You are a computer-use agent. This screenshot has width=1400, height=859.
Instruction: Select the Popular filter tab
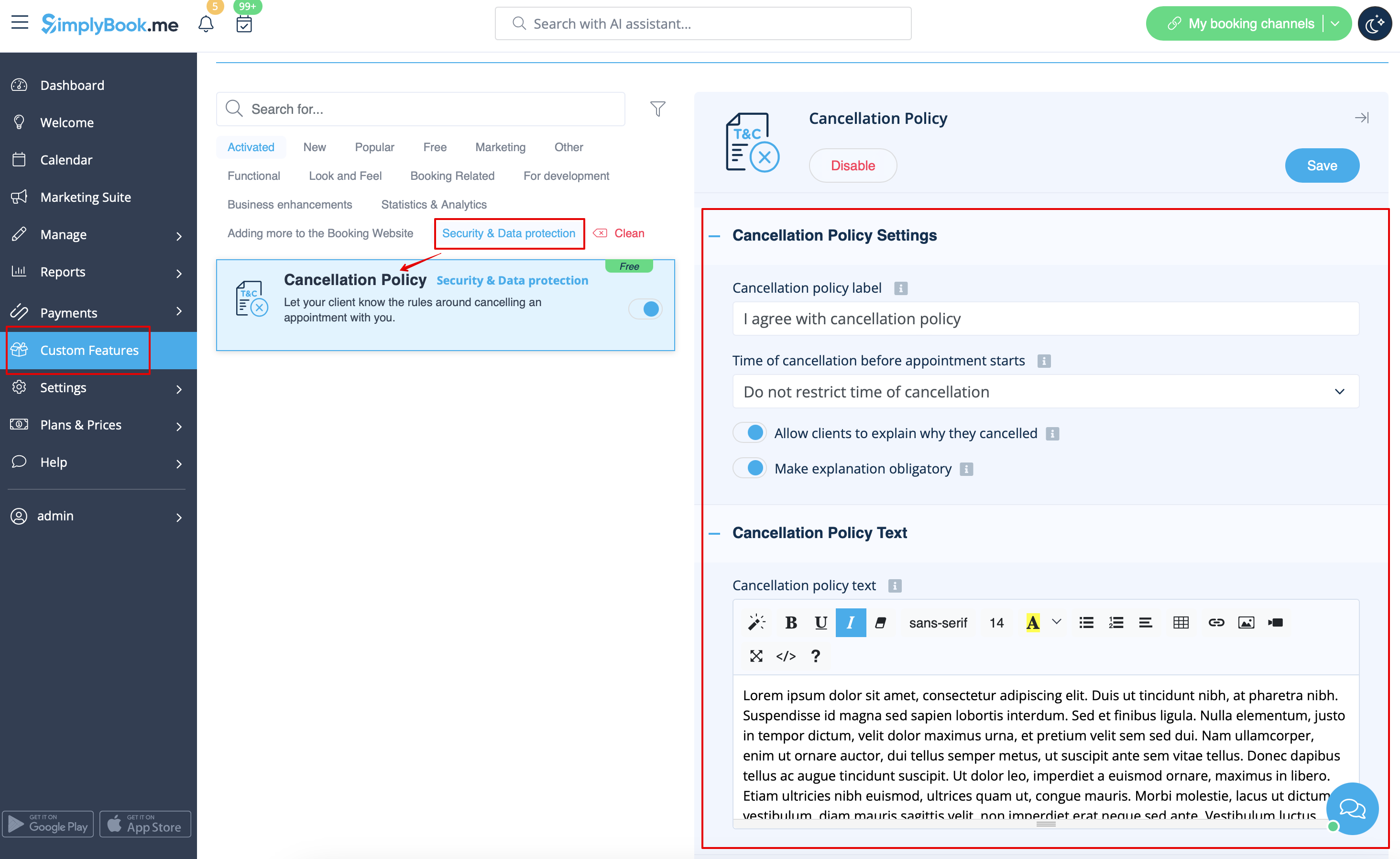pyautogui.click(x=374, y=147)
